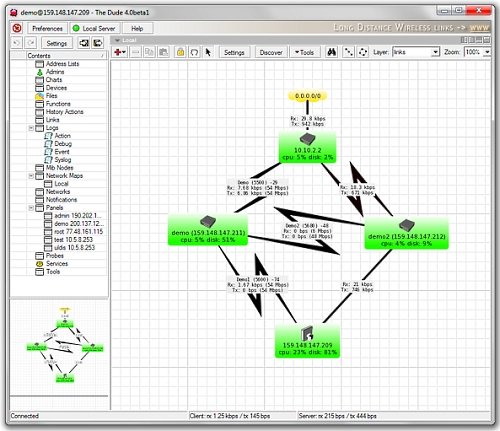The width and height of the screenshot is (500, 431).
Task: Click the Paste icon in map toolbar
Action: click(163, 52)
